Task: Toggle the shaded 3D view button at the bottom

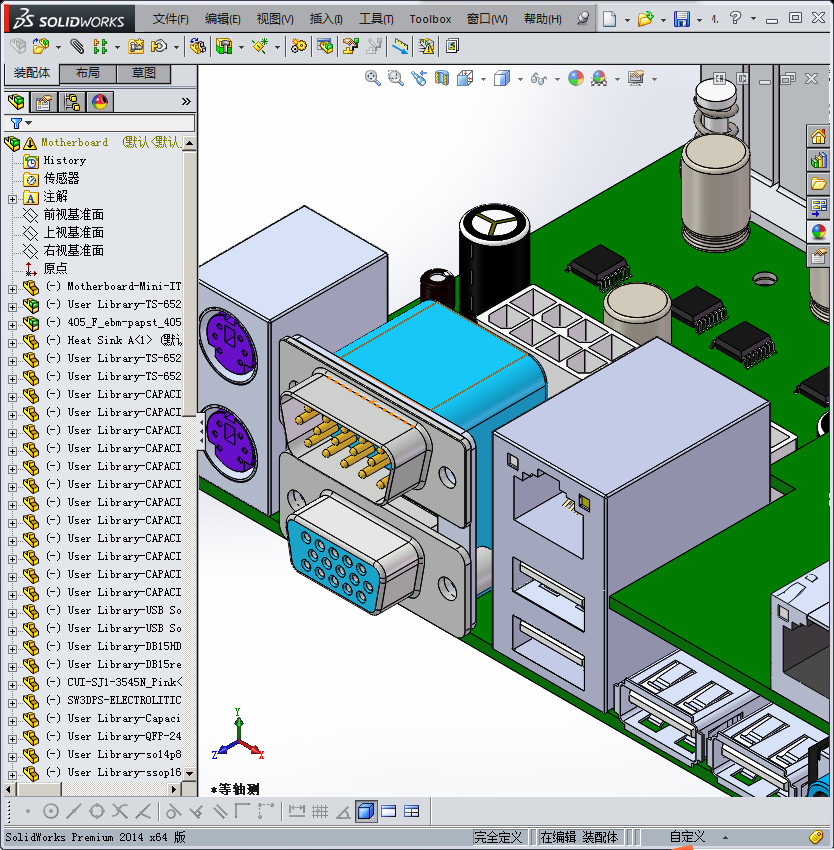Action: click(x=366, y=812)
